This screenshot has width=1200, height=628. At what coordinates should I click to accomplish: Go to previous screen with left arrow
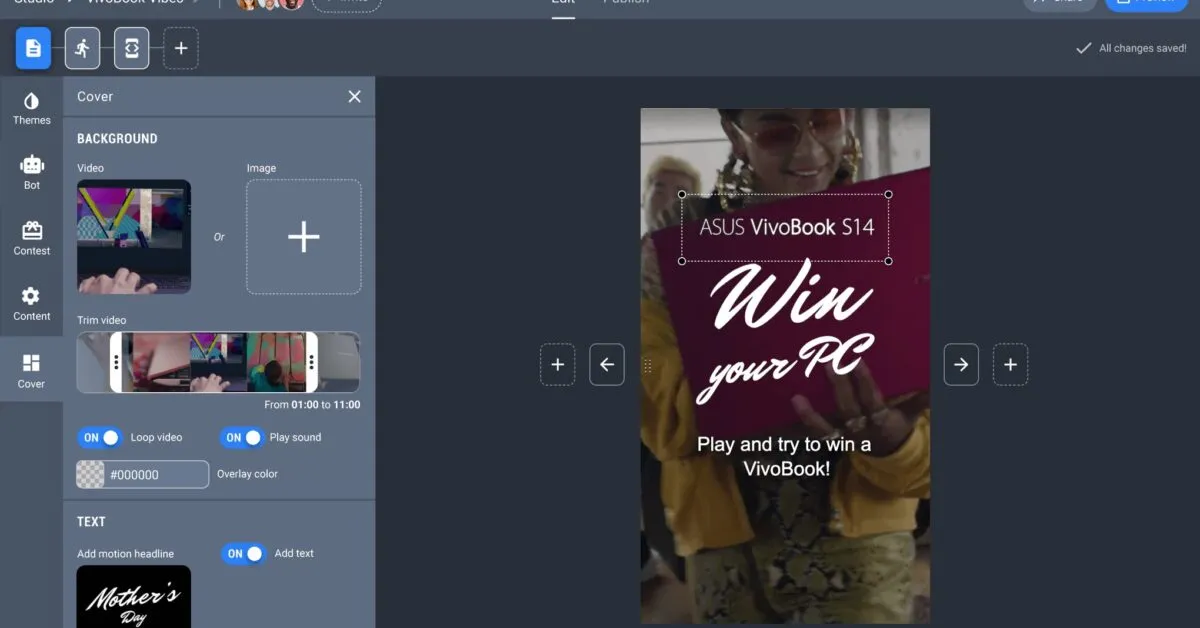click(x=607, y=365)
